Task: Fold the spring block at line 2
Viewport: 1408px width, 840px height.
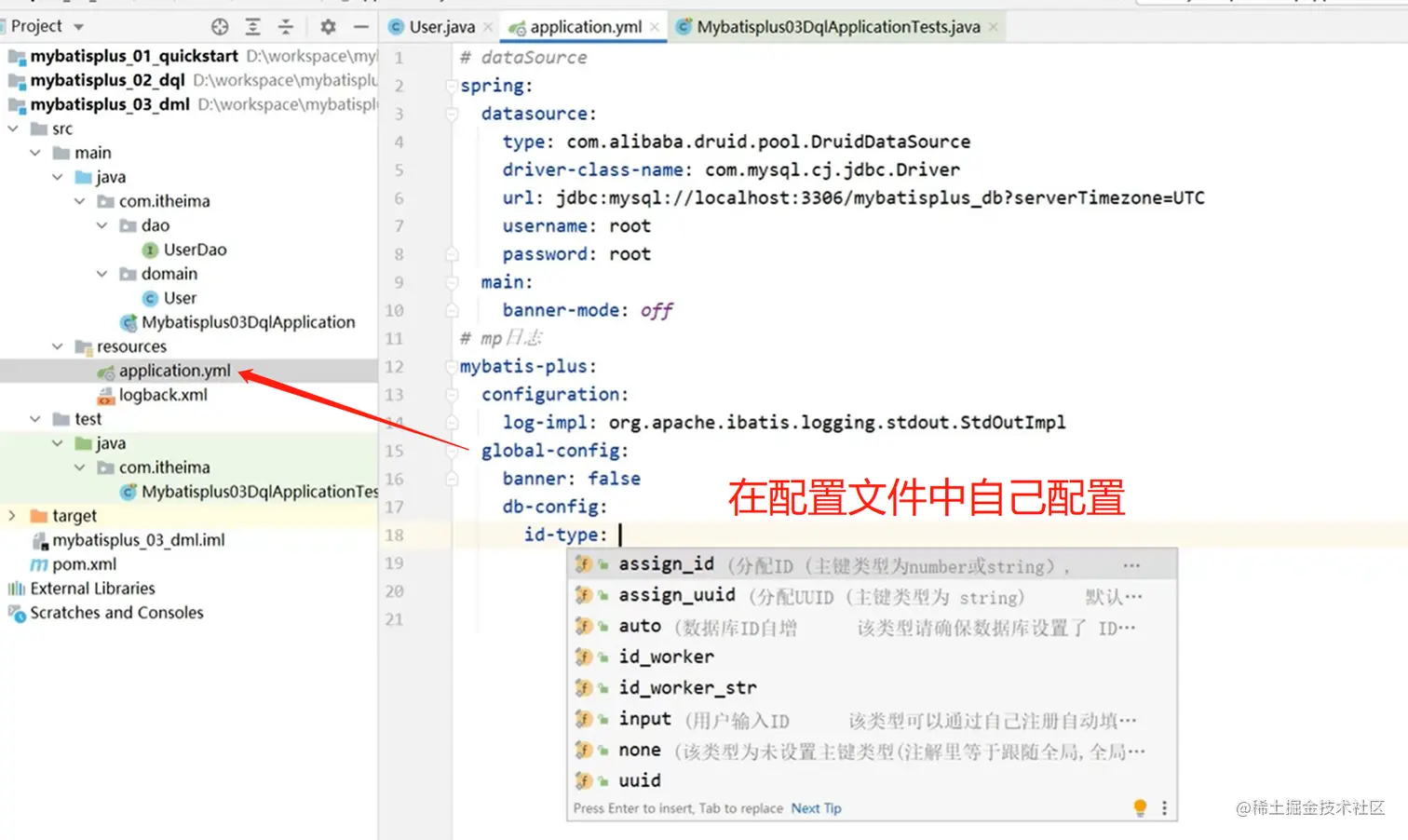Action: tap(452, 86)
